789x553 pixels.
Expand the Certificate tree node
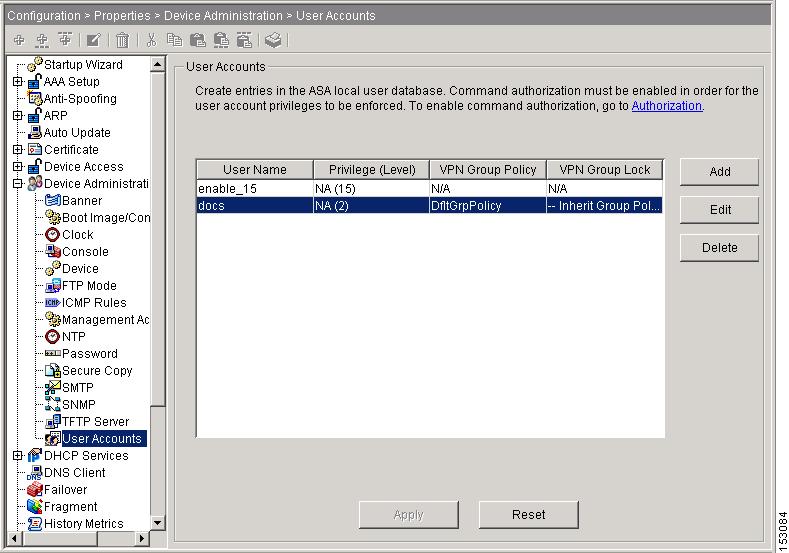click(x=18, y=149)
